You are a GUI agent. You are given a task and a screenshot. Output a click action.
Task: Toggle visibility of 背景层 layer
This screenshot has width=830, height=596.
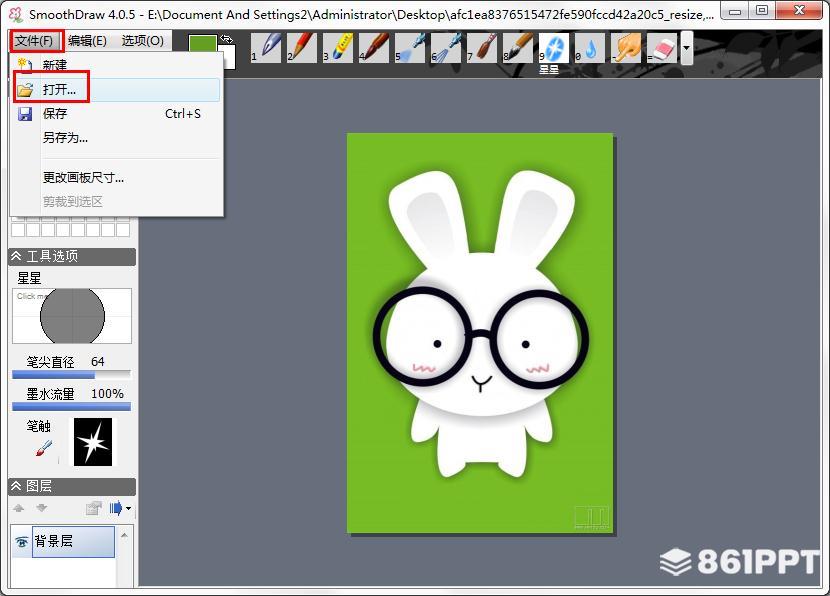click(x=22, y=541)
